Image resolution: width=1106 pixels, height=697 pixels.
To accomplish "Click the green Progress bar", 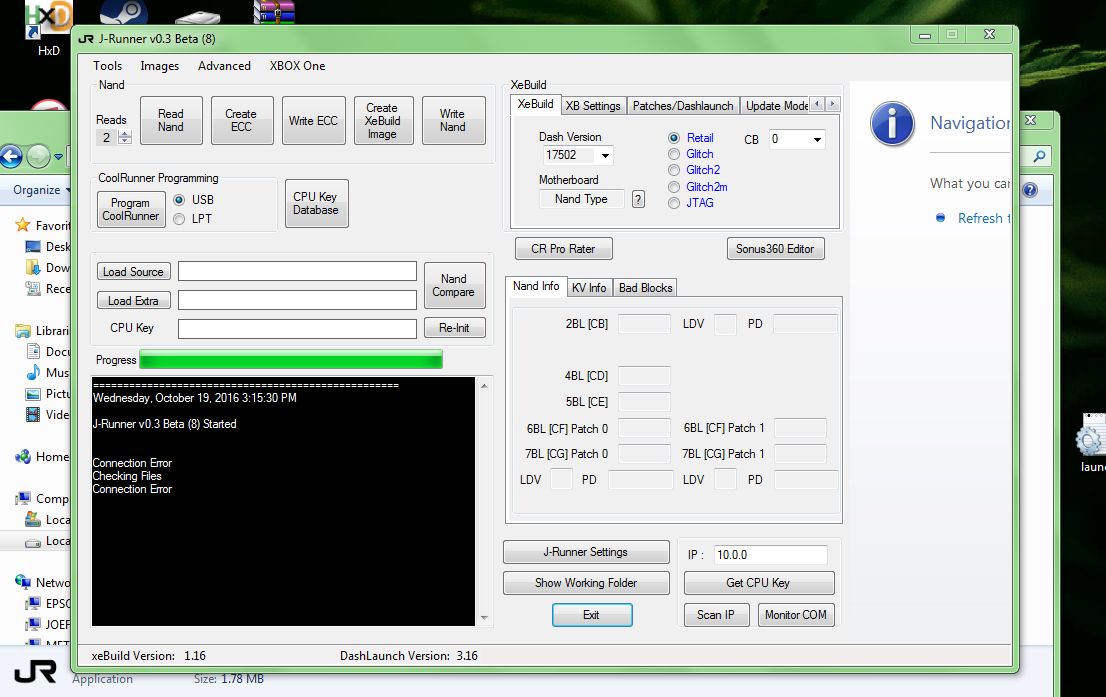I will pos(291,360).
